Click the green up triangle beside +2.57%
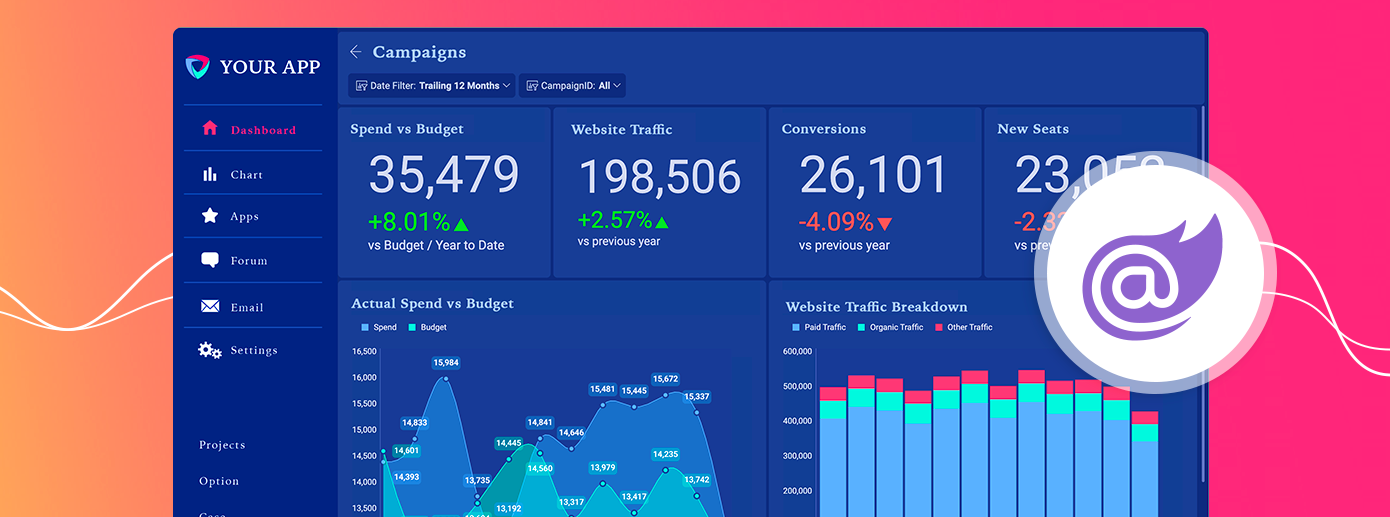This screenshot has width=1390, height=517. [662, 222]
